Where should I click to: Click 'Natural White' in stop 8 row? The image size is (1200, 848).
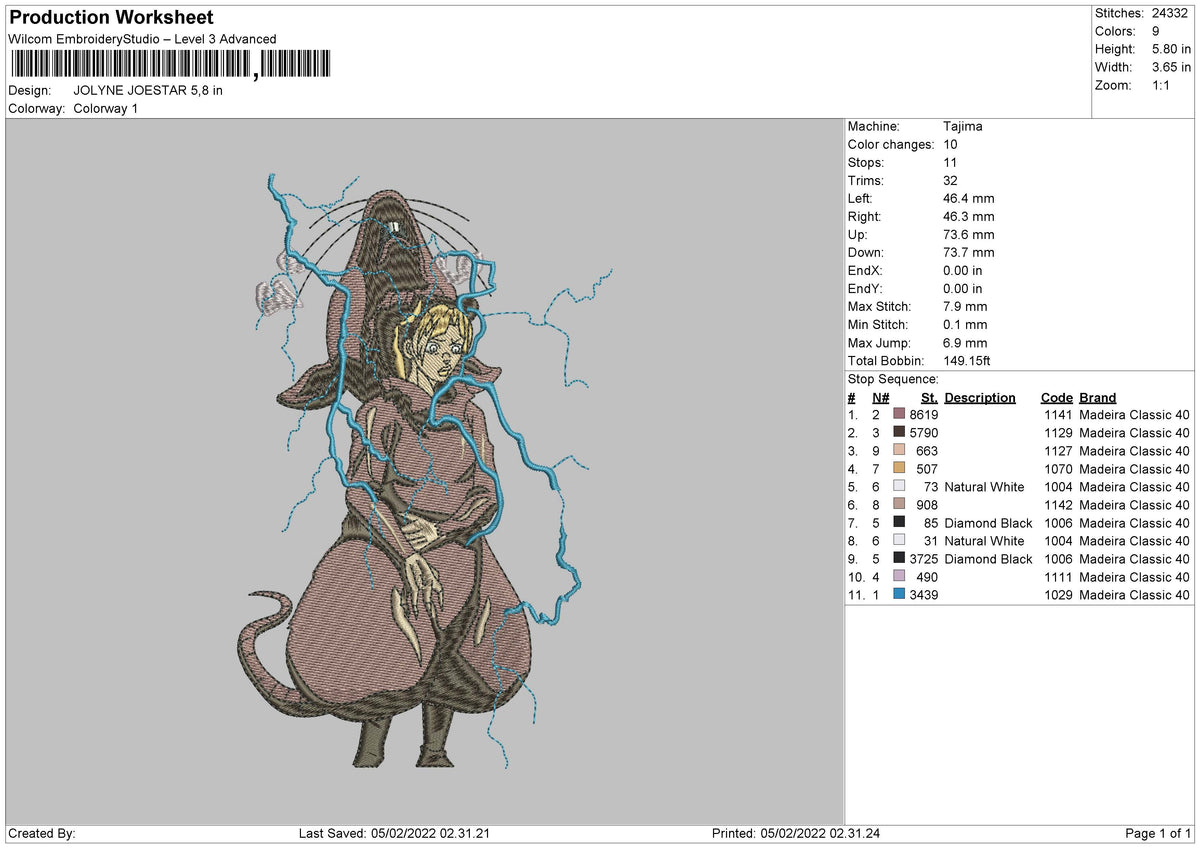coord(984,540)
